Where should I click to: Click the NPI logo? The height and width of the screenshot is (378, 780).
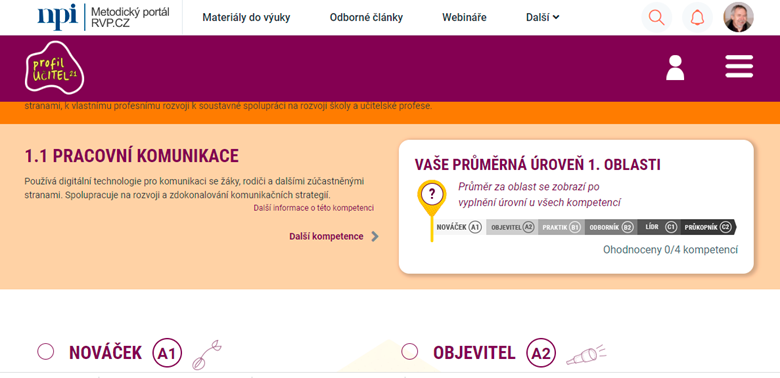58,16
